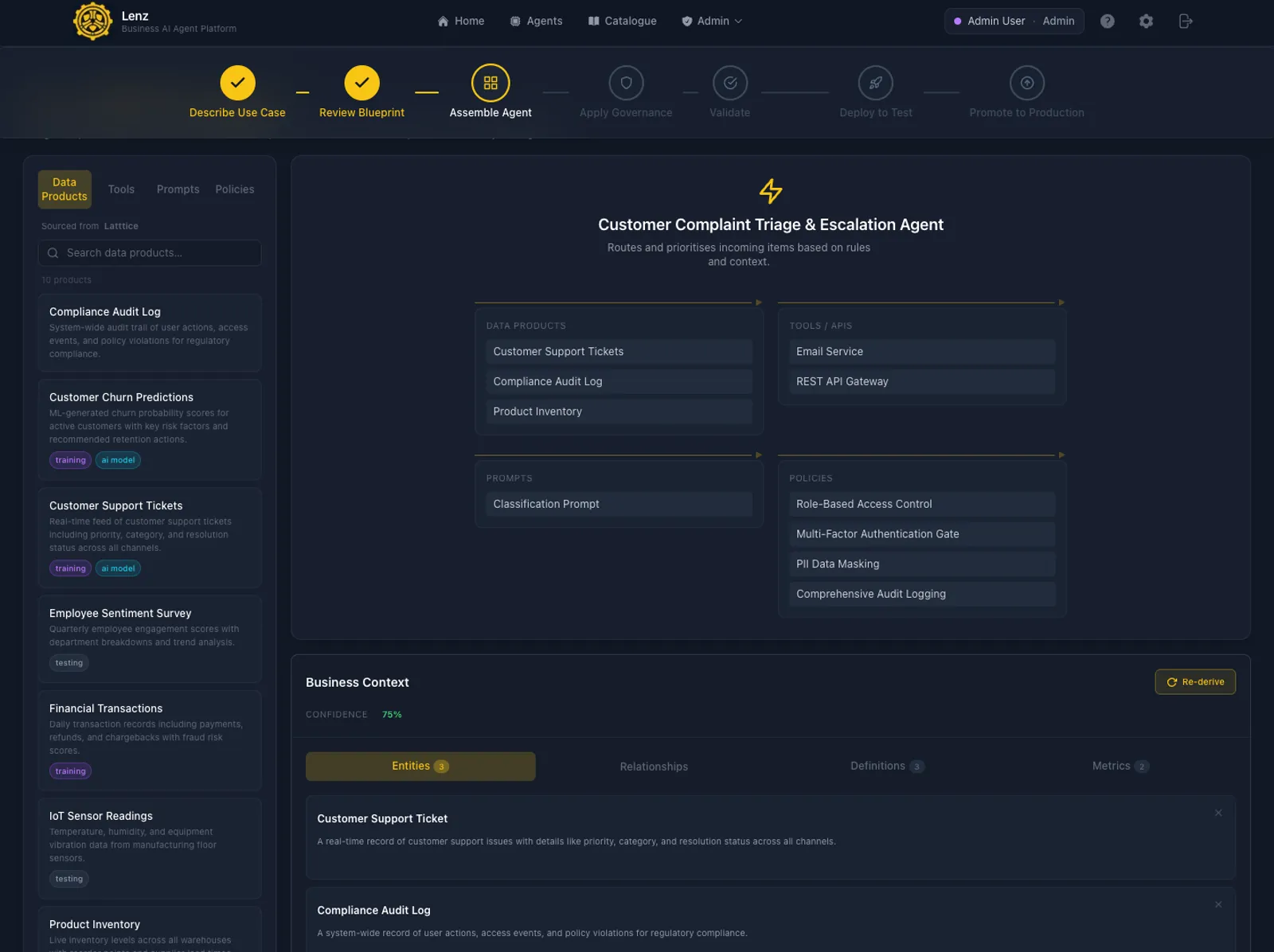Click the Lenz logo icon

point(92,21)
